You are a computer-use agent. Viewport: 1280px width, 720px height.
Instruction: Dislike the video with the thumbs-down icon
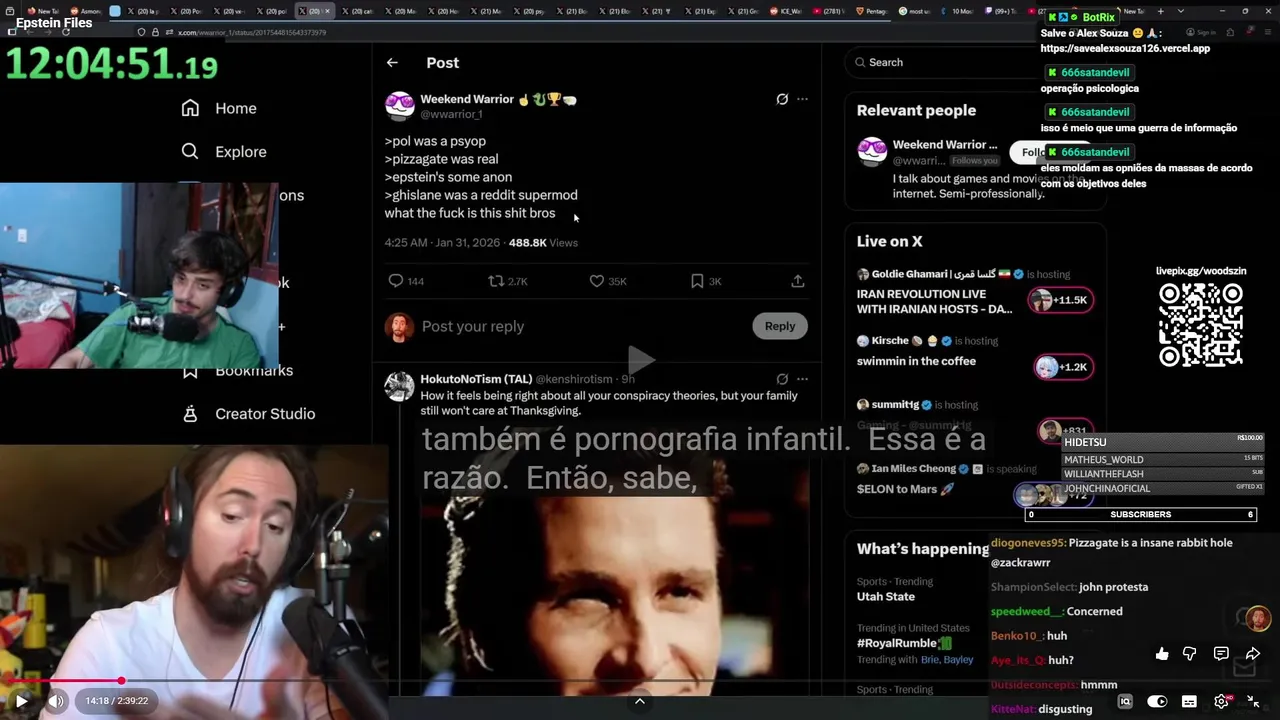tap(1190, 654)
